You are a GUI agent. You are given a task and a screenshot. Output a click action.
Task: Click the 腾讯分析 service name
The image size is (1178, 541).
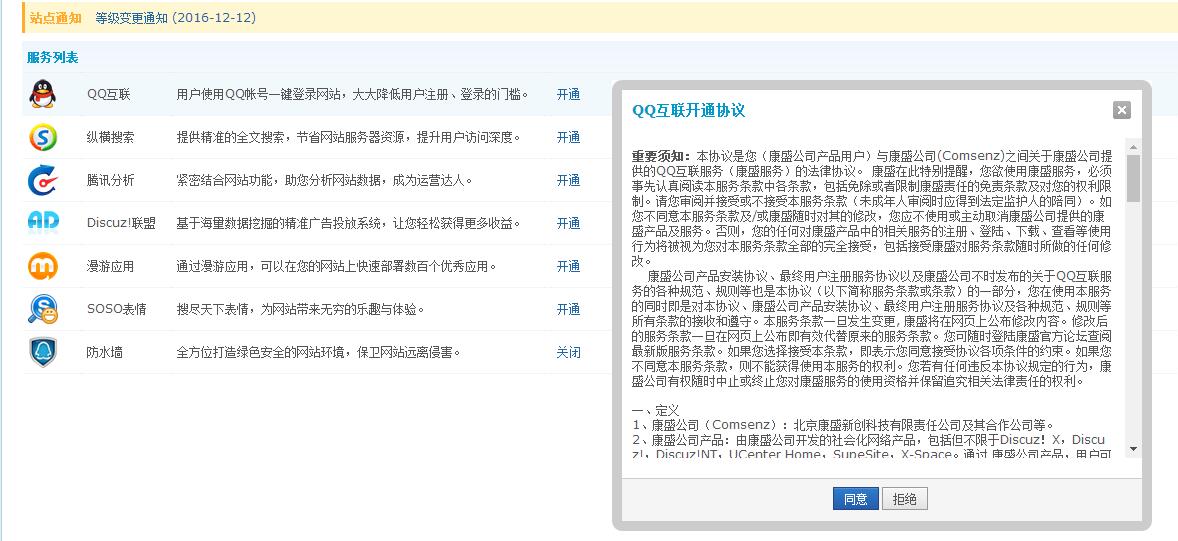pos(110,180)
